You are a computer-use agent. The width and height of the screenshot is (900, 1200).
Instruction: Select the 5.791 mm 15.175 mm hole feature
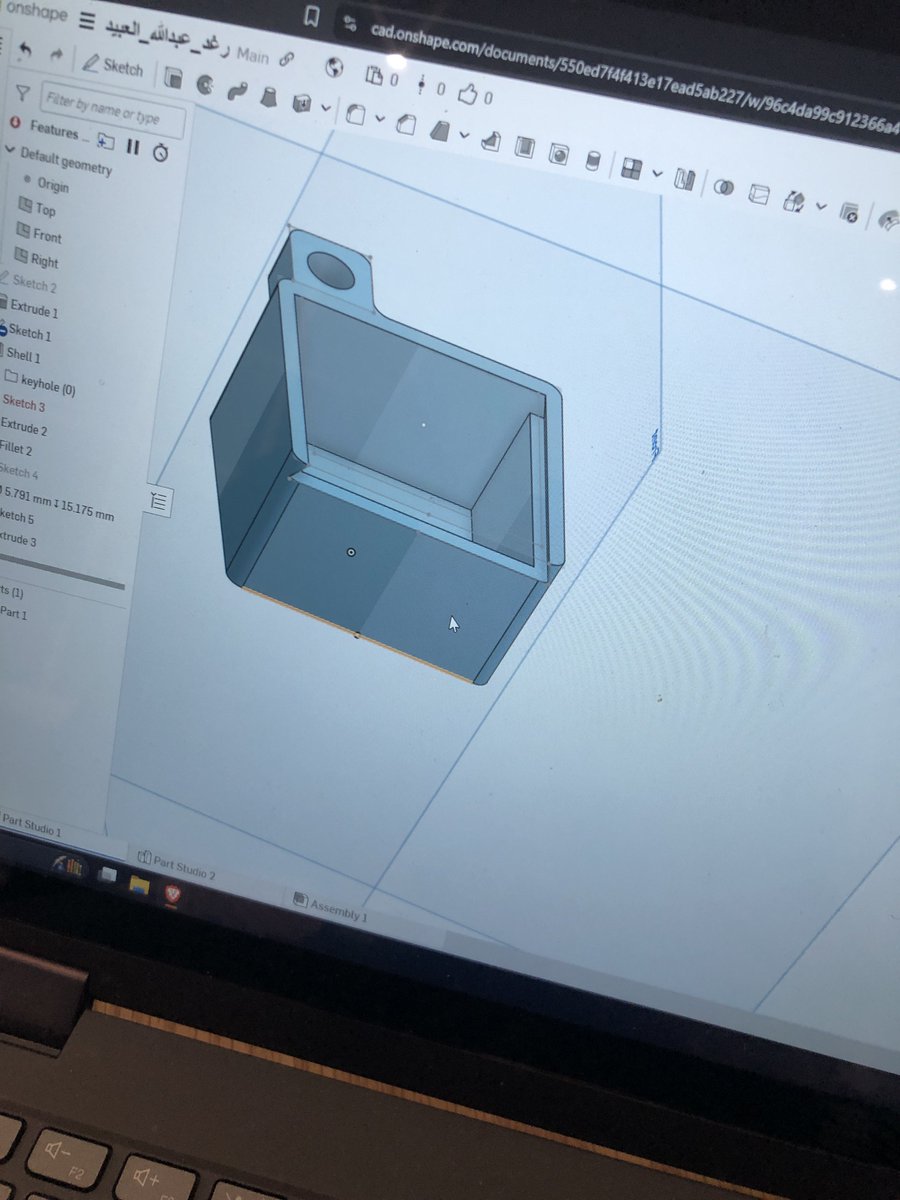pyautogui.click(x=58, y=503)
